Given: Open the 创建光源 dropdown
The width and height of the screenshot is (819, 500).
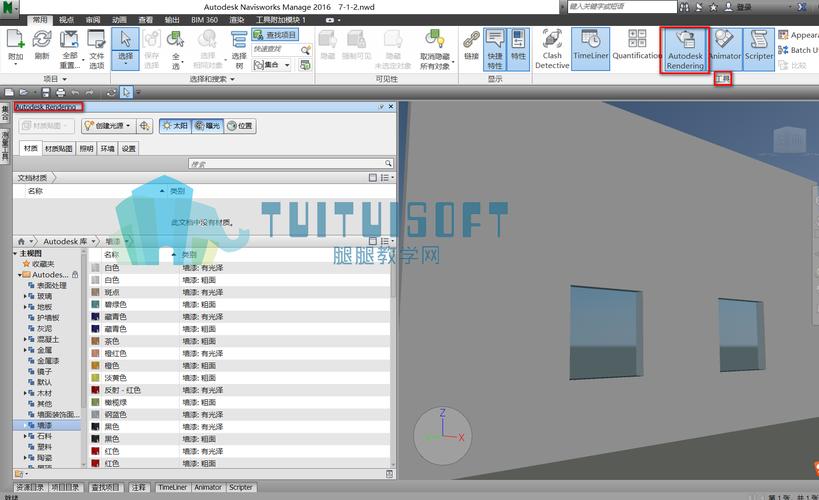Looking at the screenshot, I should point(107,126).
